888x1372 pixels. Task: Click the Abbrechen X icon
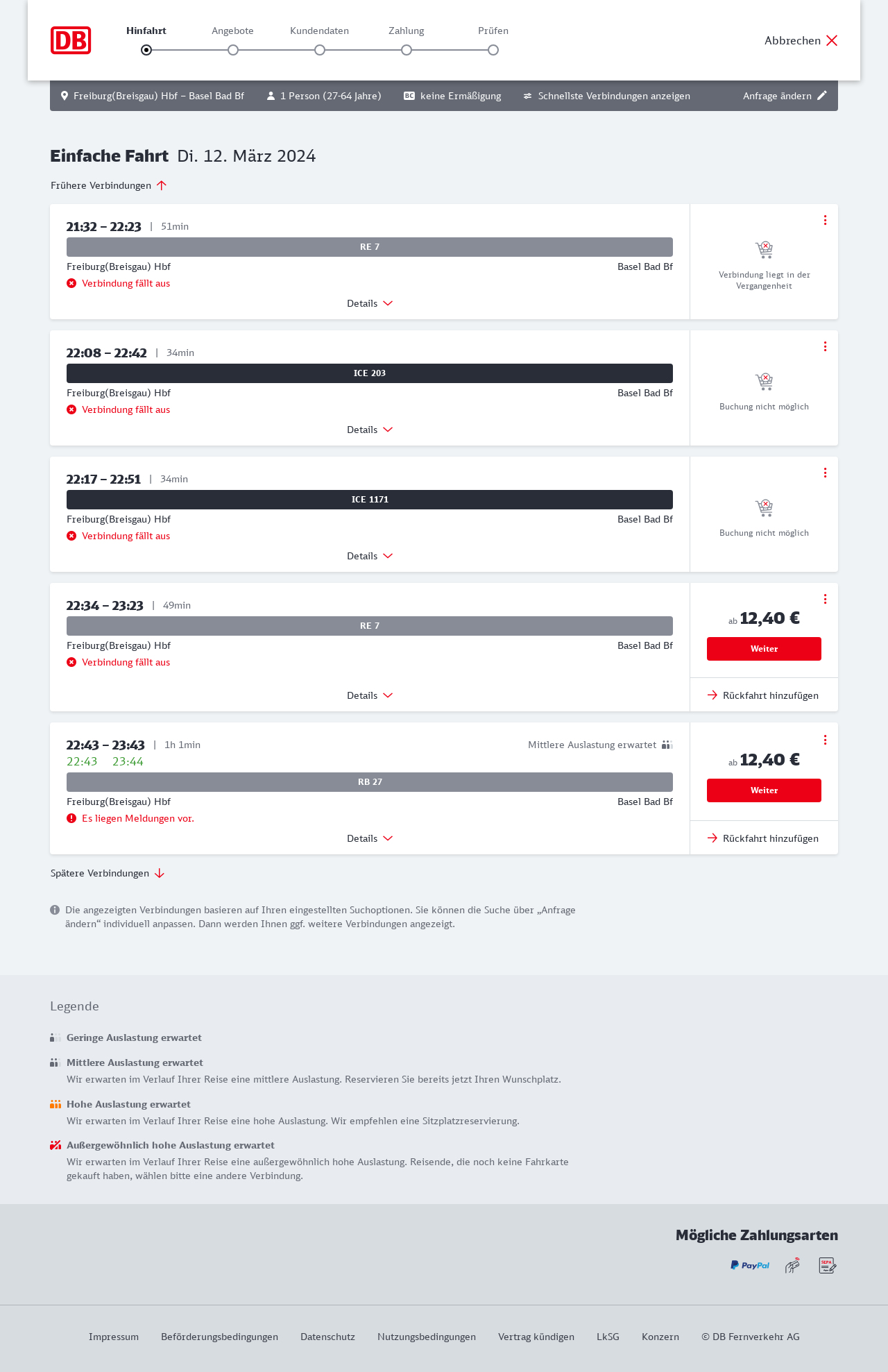[x=832, y=40]
